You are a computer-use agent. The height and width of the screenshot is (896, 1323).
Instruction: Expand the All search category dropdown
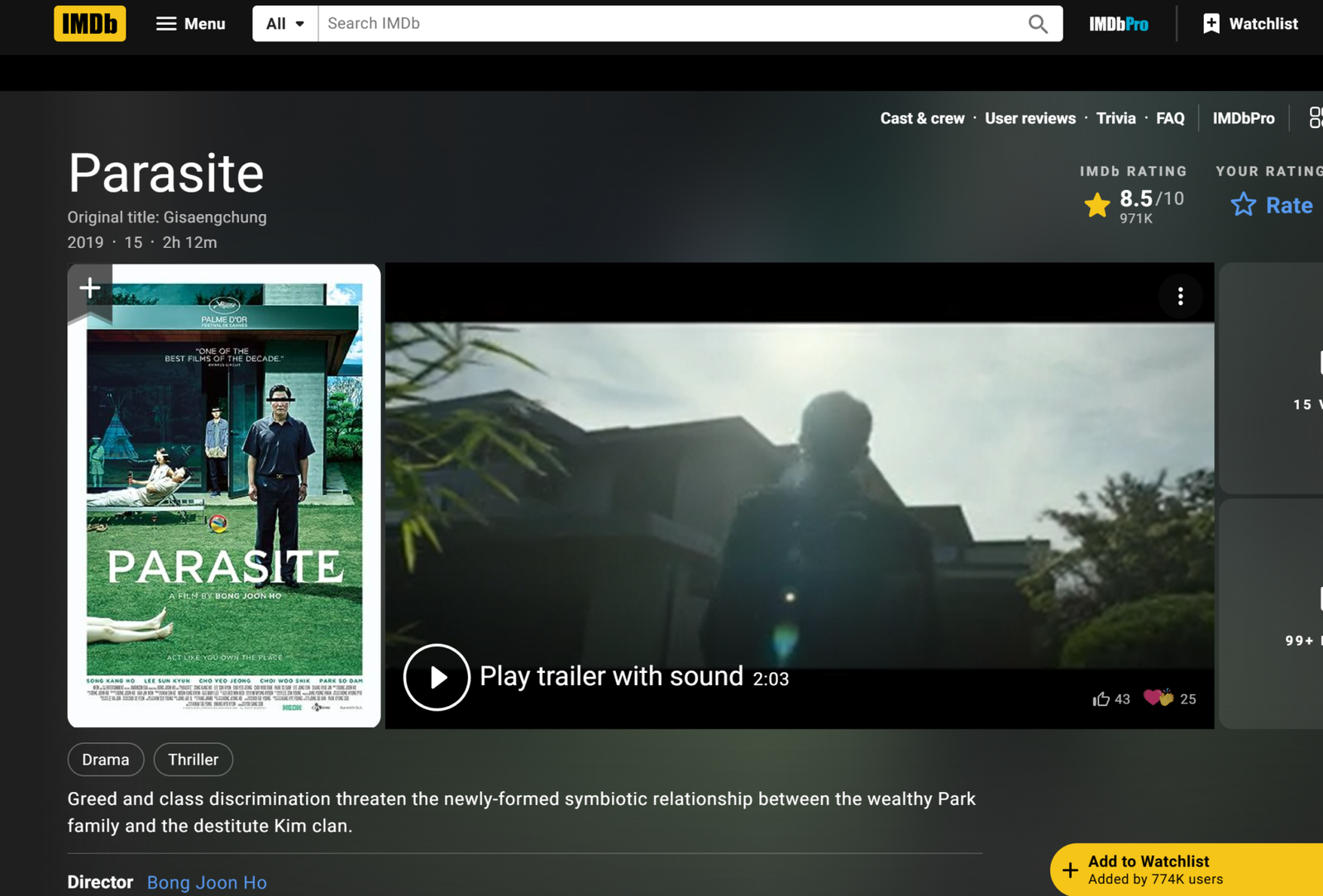(x=284, y=24)
